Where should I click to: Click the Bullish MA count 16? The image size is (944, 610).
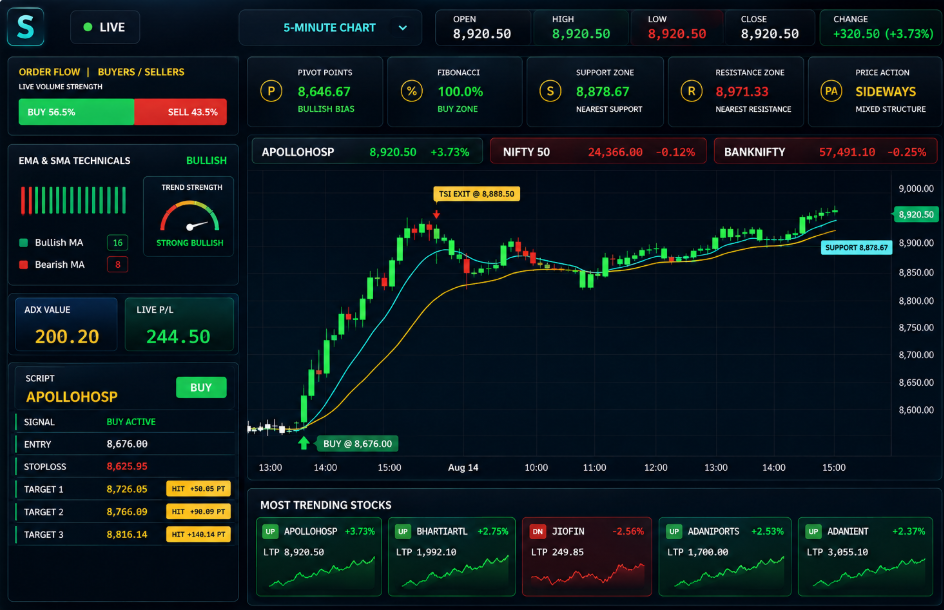click(117, 243)
